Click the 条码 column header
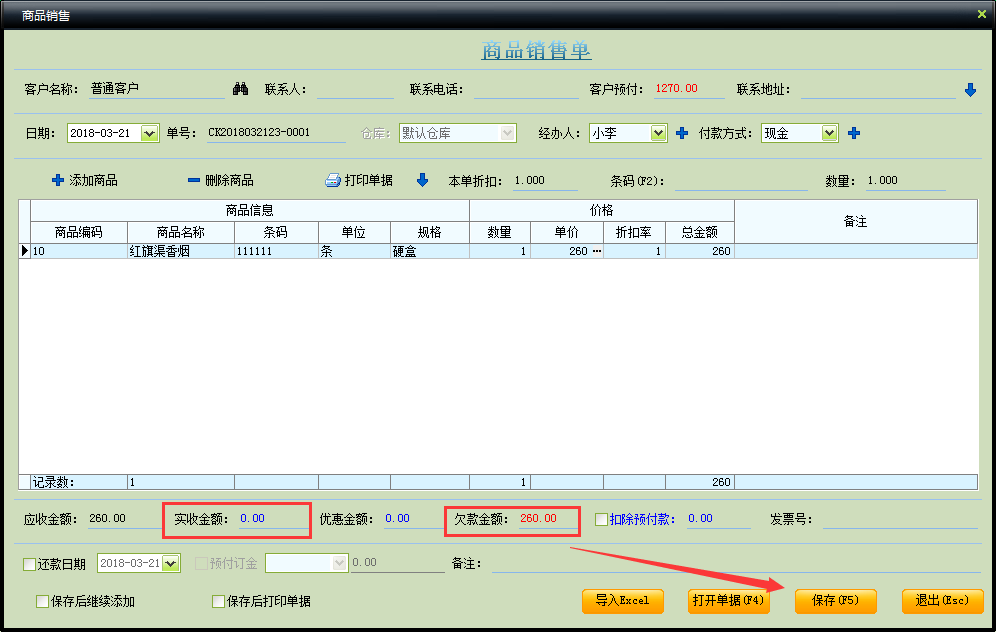 click(276, 232)
